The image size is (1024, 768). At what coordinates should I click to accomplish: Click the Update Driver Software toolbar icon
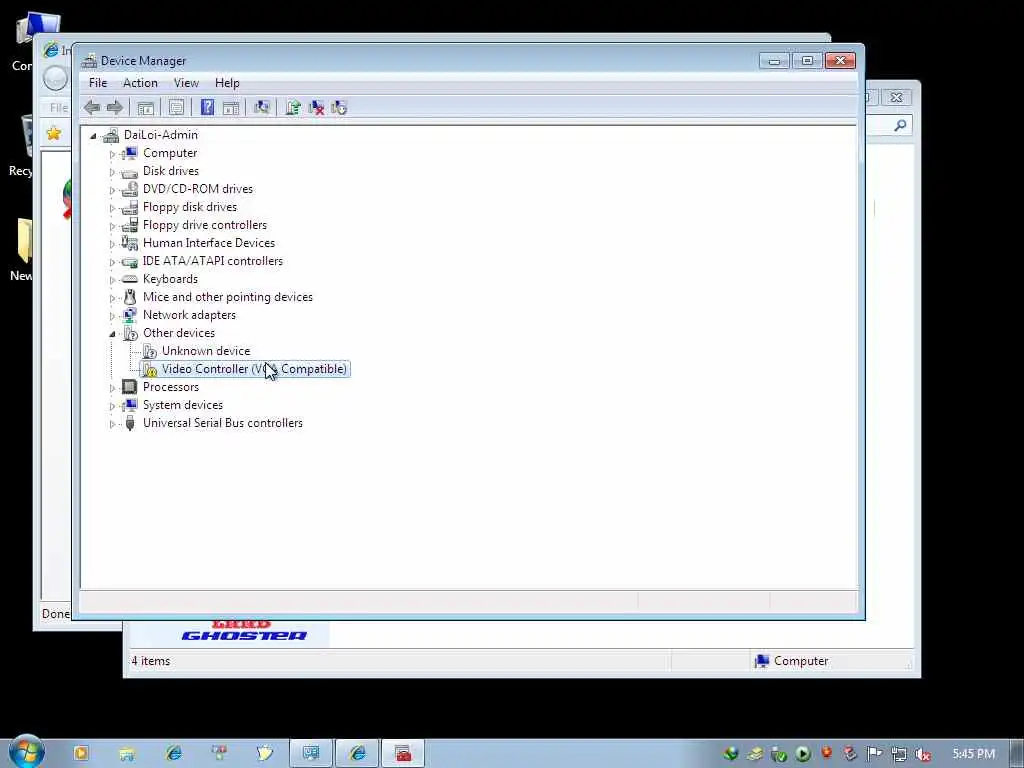pyautogui.click(x=293, y=108)
